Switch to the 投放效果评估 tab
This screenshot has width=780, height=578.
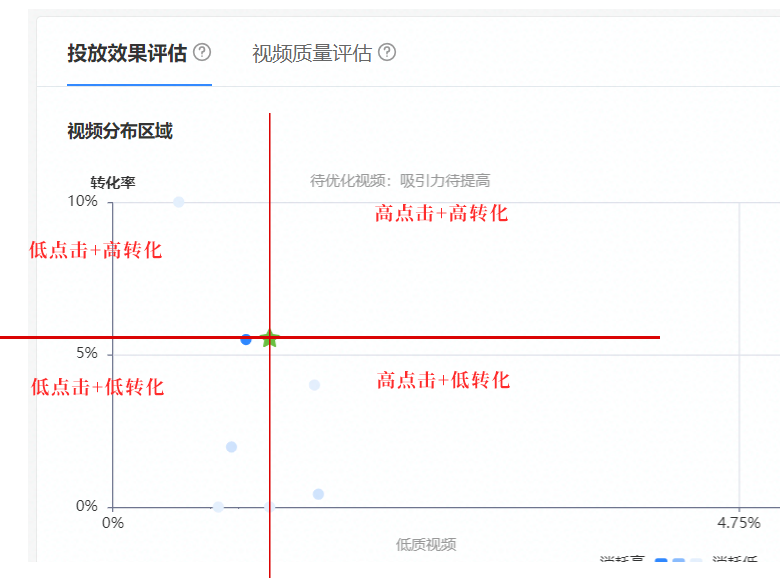pyautogui.click(x=127, y=53)
